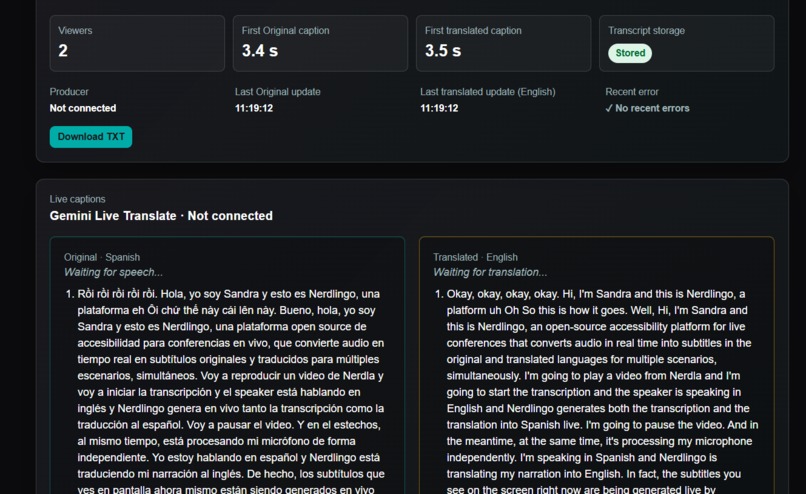This screenshot has height=494, width=806.
Task: Click the Viewers value 2
Action: click(x=63, y=50)
